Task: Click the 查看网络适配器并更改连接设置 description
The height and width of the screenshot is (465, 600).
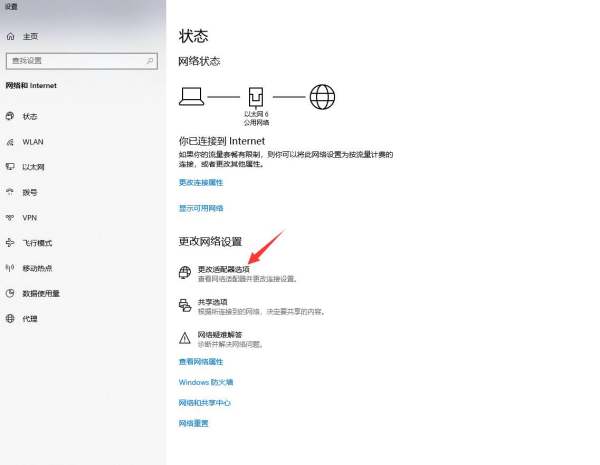Action: 247,279
